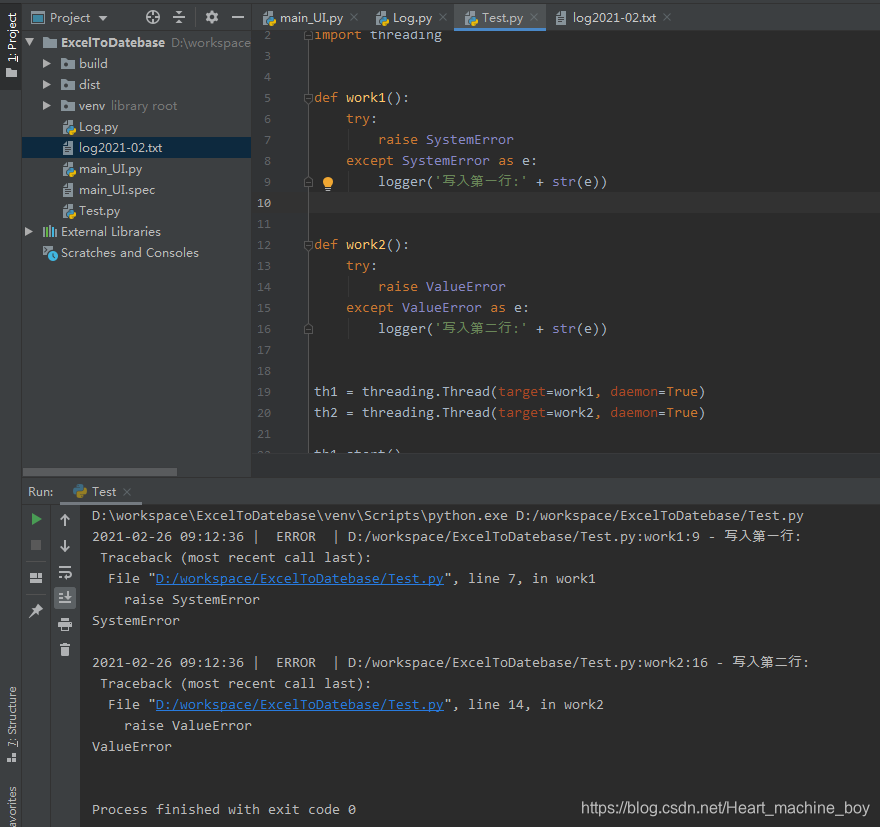This screenshot has width=880, height=827.
Task: Open Test.py link in work2 traceback
Action: (x=300, y=705)
